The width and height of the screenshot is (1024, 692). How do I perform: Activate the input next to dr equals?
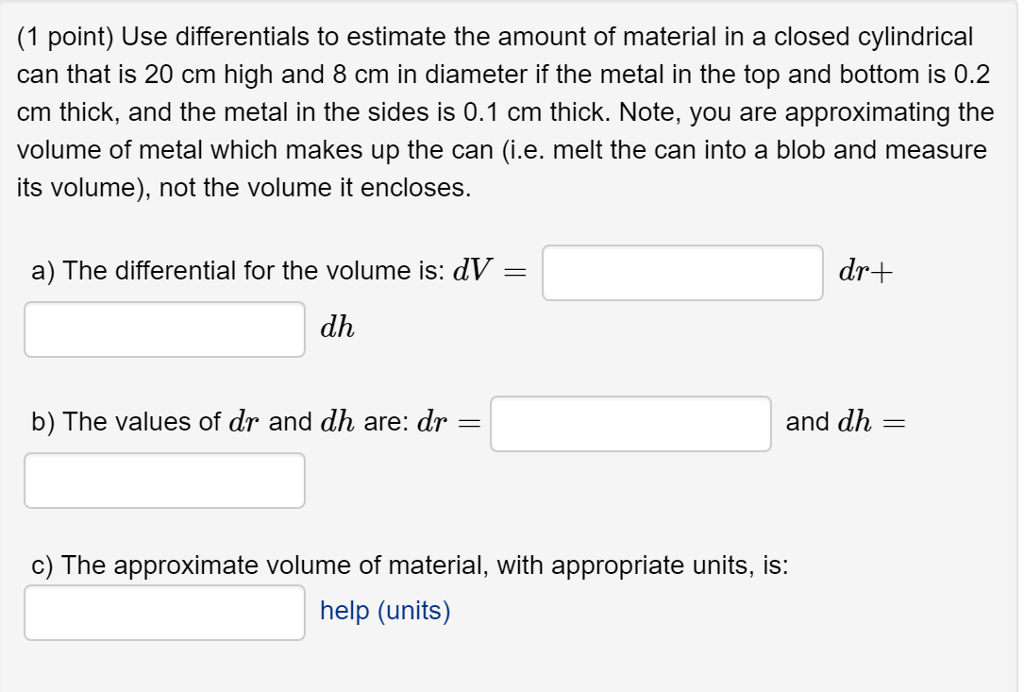point(629,424)
